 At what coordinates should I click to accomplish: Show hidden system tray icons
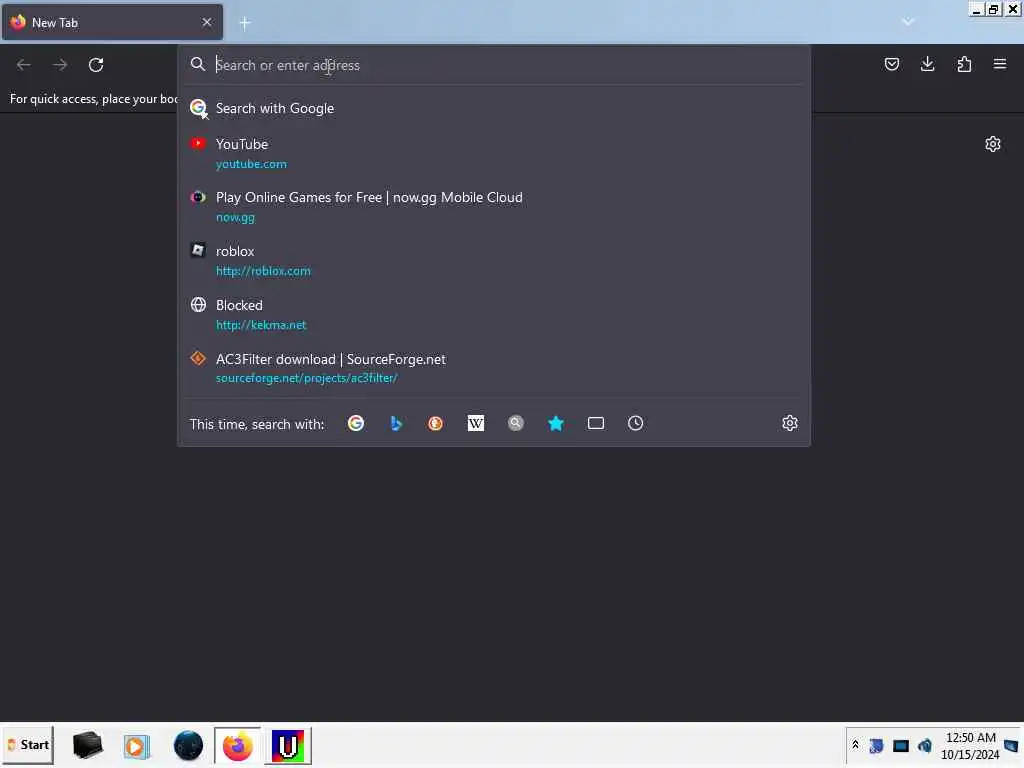[855, 745]
